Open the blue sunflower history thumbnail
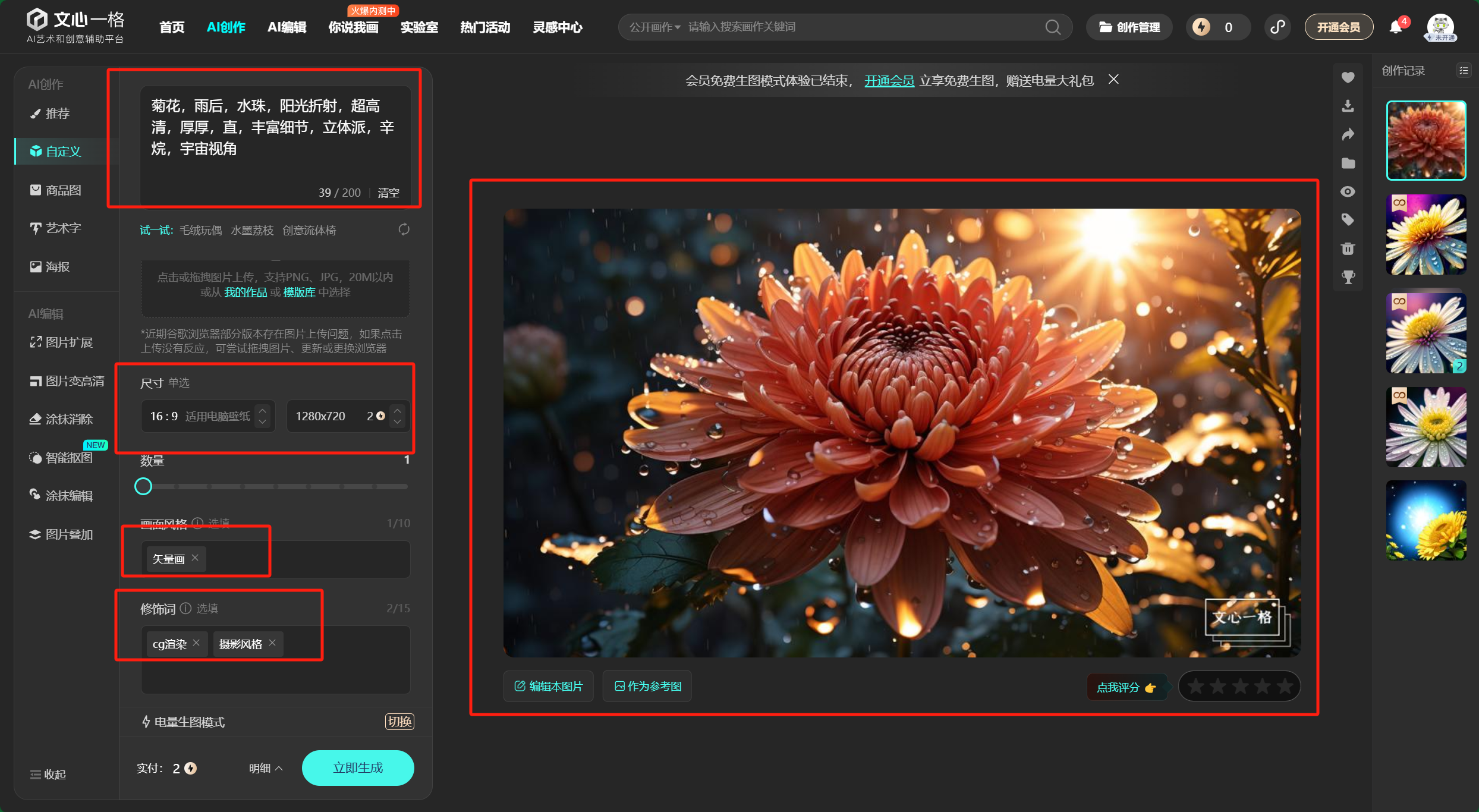Screen dimensions: 1479x812 click(x=1425, y=521)
